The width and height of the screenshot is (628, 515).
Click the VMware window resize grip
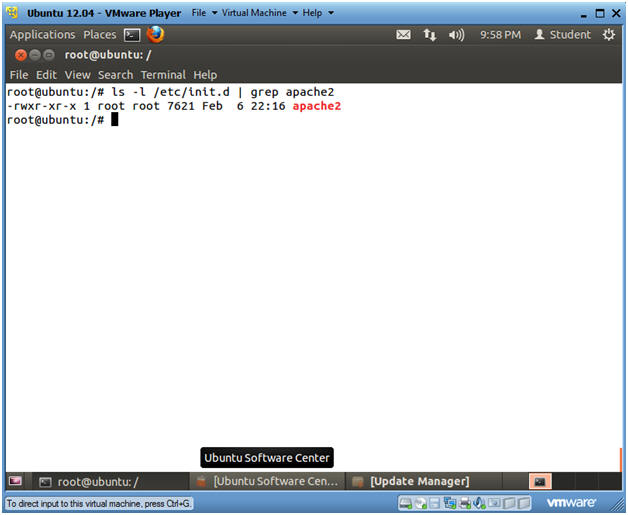click(616, 506)
